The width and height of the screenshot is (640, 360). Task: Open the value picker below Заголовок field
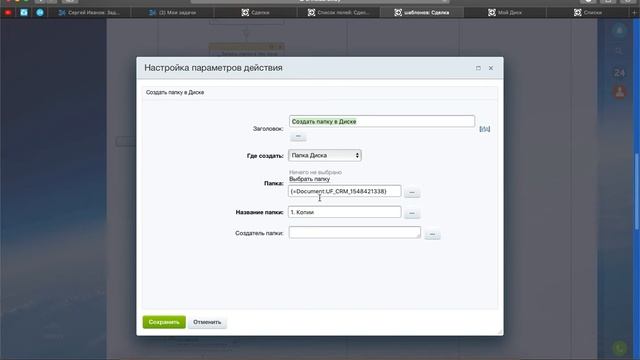coord(298,136)
